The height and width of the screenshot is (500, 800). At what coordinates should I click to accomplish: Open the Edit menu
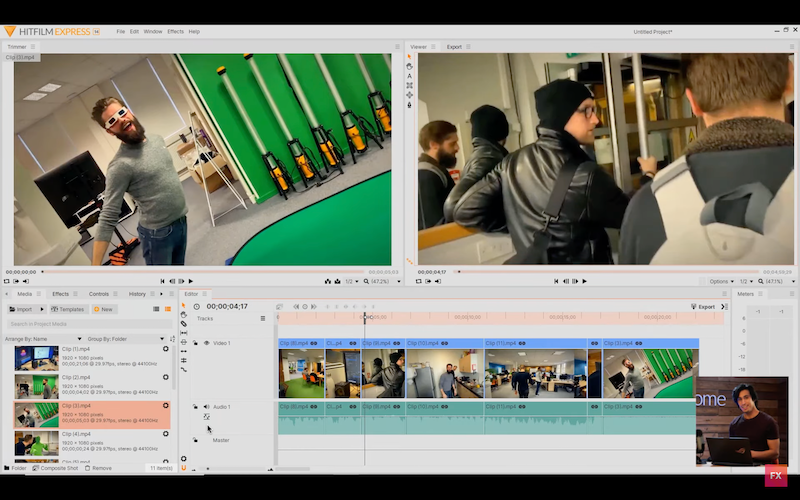click(x=134, y=32)
